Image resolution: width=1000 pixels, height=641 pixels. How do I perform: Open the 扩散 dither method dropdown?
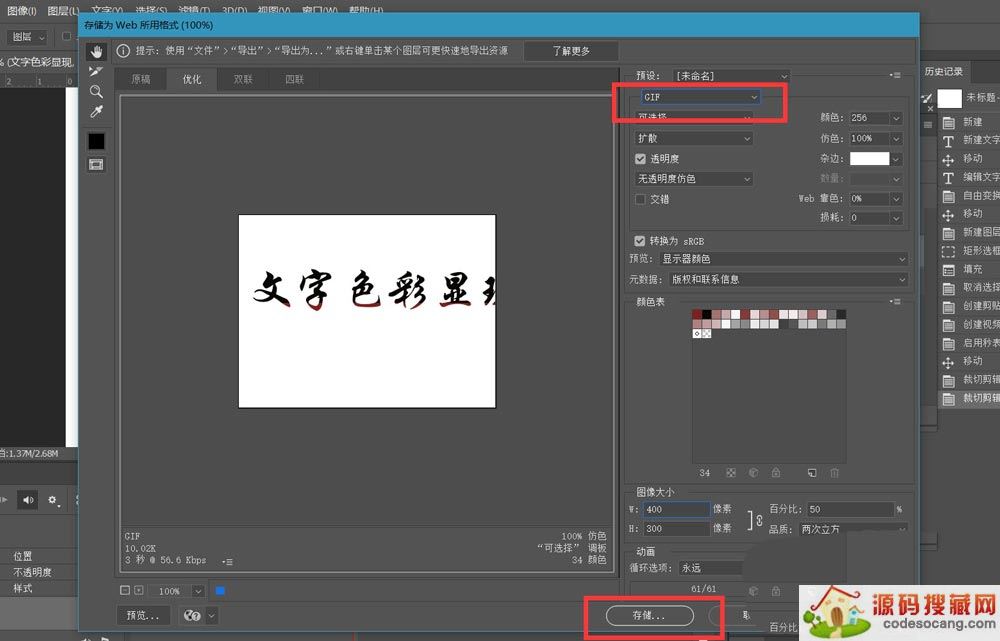tap(692, 138)
